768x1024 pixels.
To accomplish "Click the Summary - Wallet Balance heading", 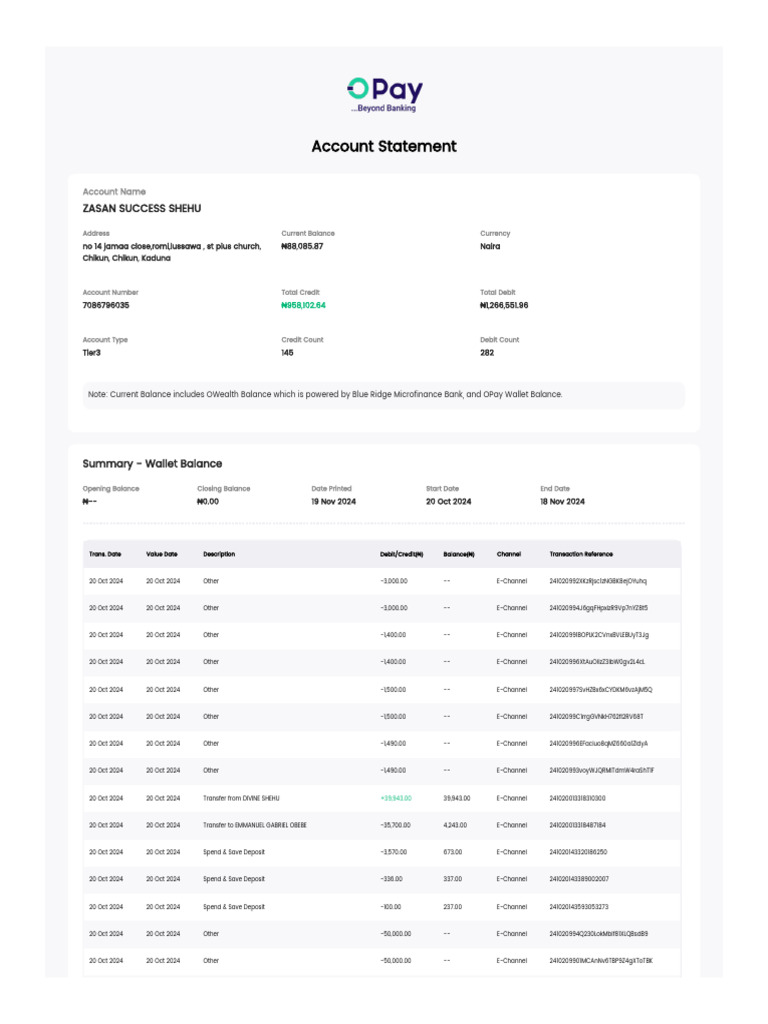I will tap(152, 464).
